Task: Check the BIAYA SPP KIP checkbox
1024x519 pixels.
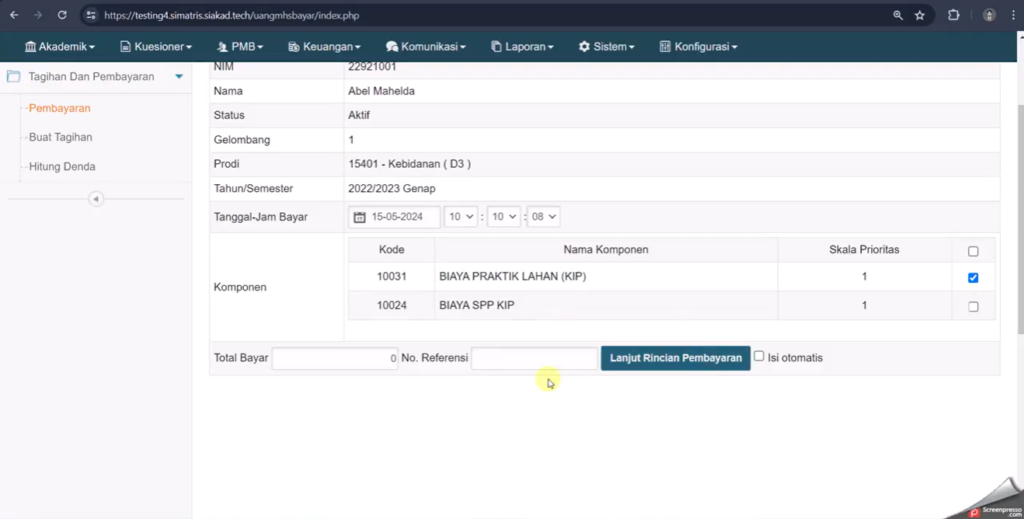Action: point(973,306)
